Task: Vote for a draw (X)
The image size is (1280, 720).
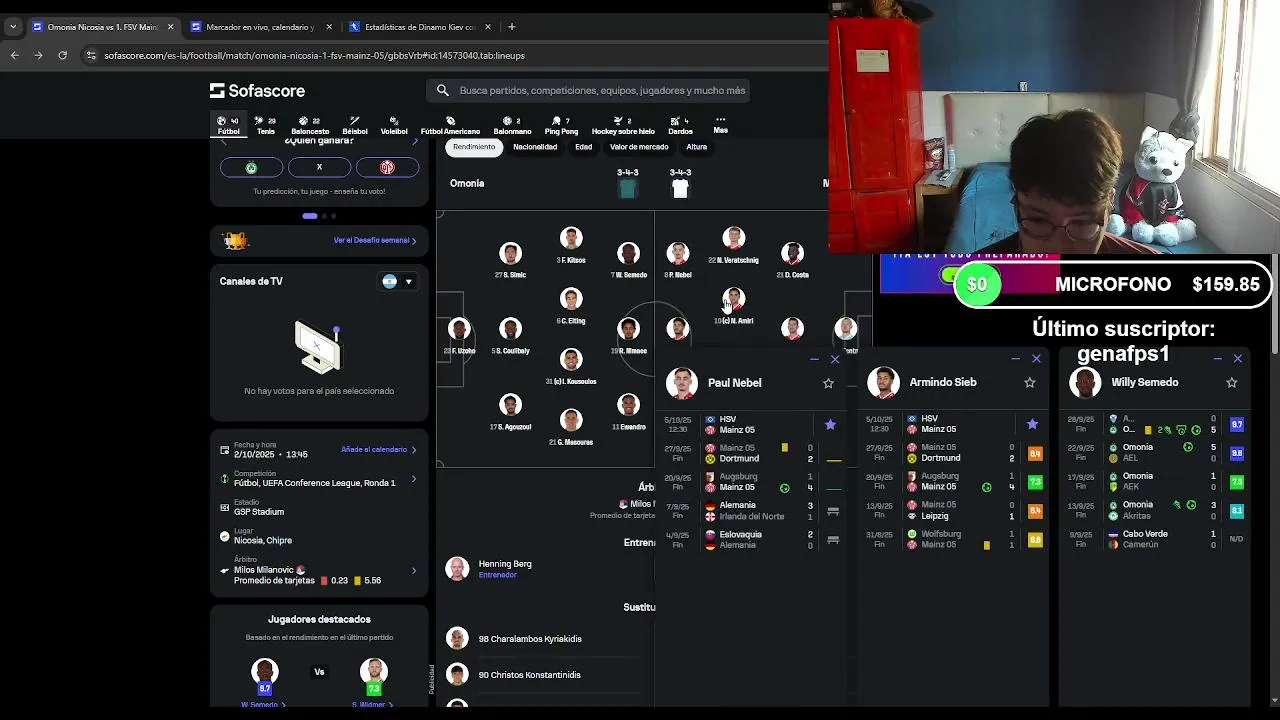Action: 319,168
